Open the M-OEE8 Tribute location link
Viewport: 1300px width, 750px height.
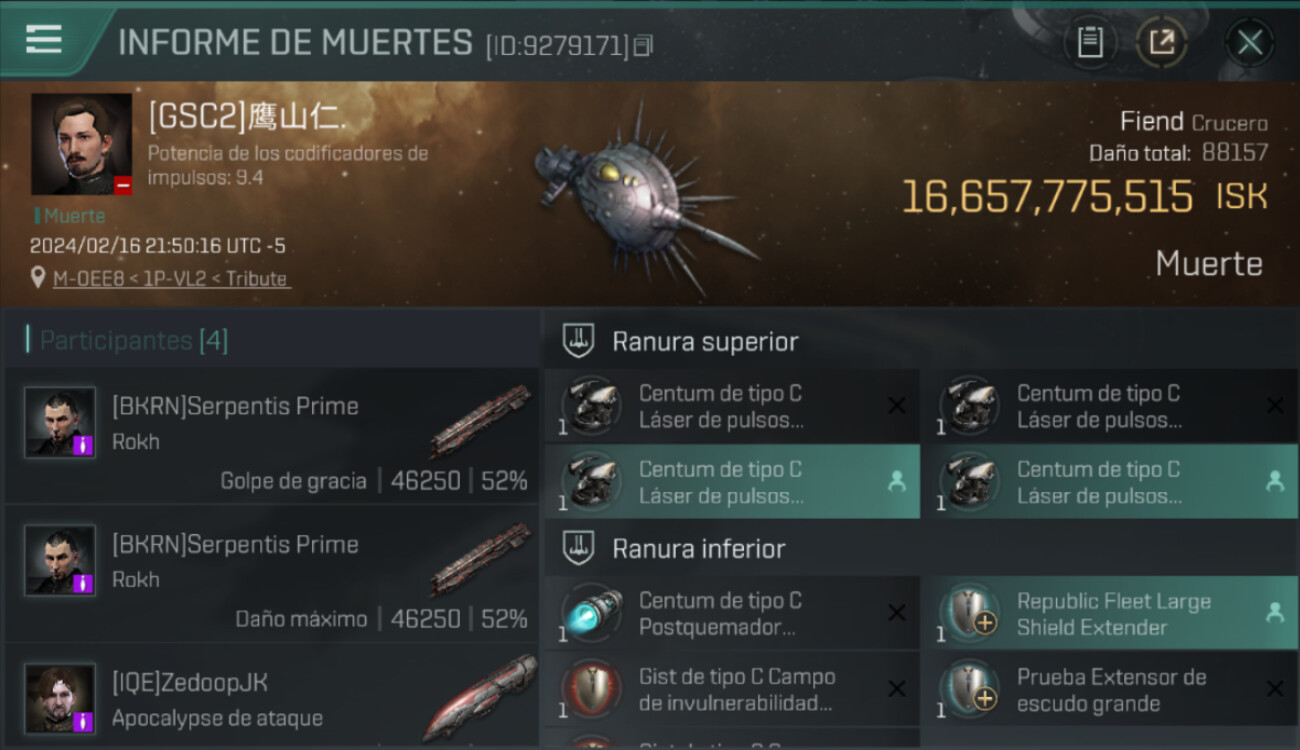[x=171, y=279]
